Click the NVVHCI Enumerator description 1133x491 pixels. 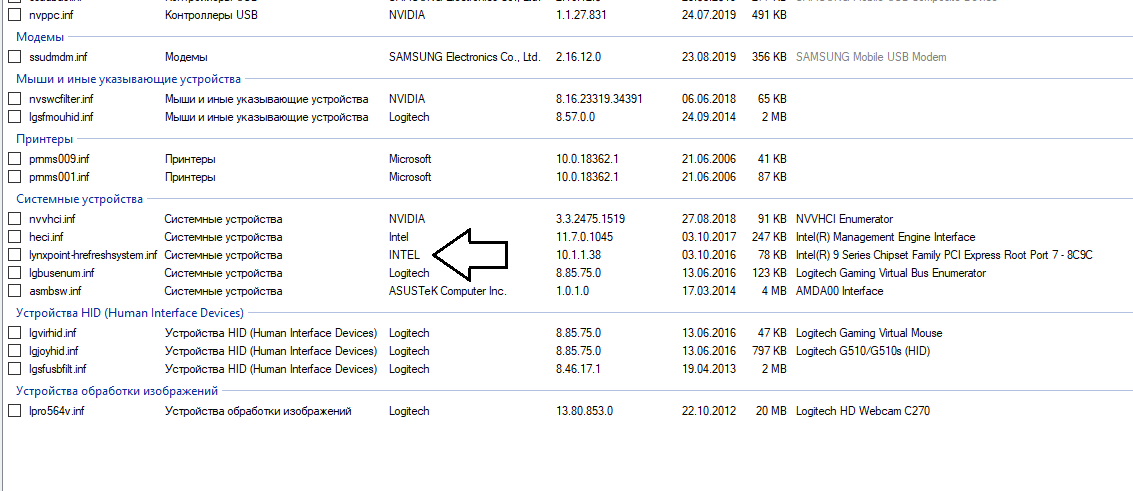[844, 219]
